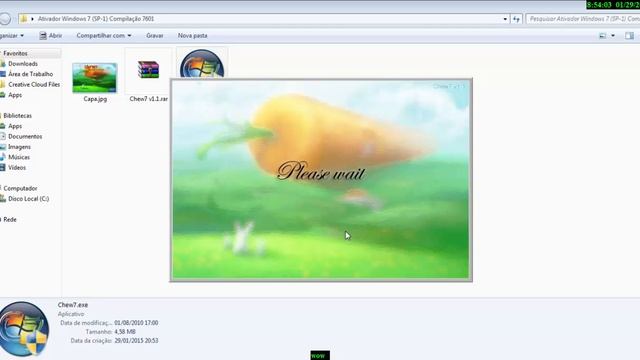The height and width of the screenshot is (360, 640).
Task: Select the Favoritos header
Action: (16, 53)
